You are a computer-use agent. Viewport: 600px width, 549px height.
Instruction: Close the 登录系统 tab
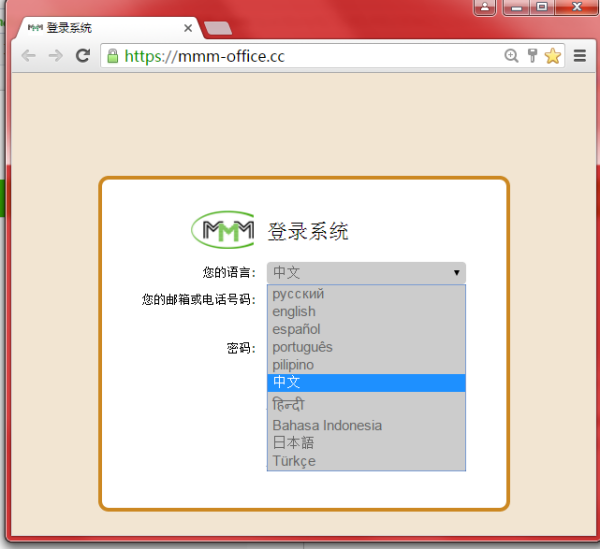click(188, 28)
